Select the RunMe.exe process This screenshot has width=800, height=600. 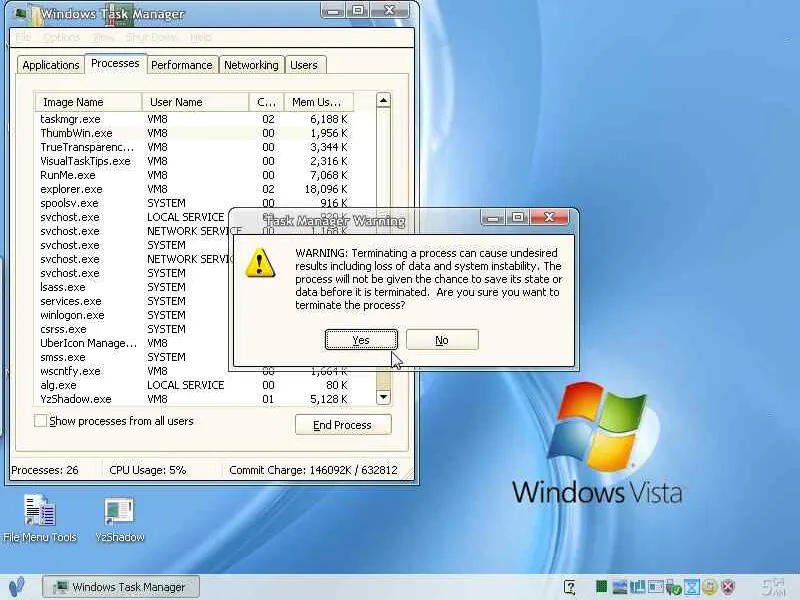click(x=194, y=176)
